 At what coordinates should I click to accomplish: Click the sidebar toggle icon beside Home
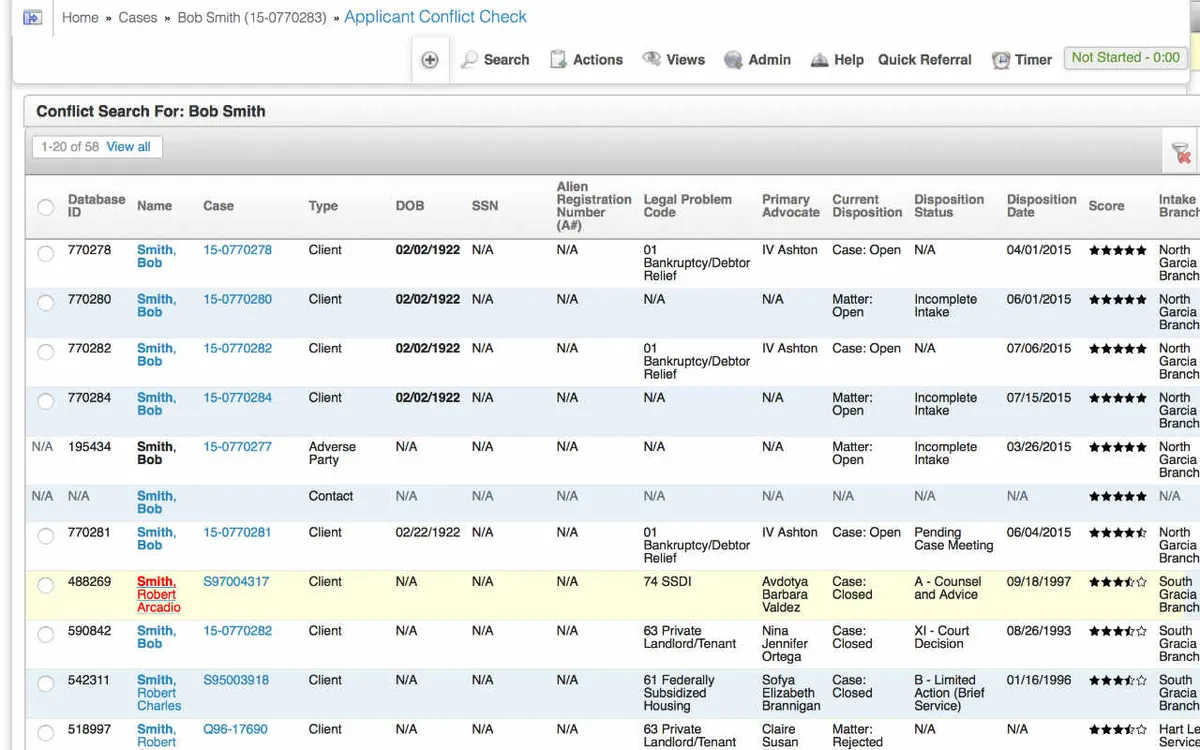tap(32, 18)
